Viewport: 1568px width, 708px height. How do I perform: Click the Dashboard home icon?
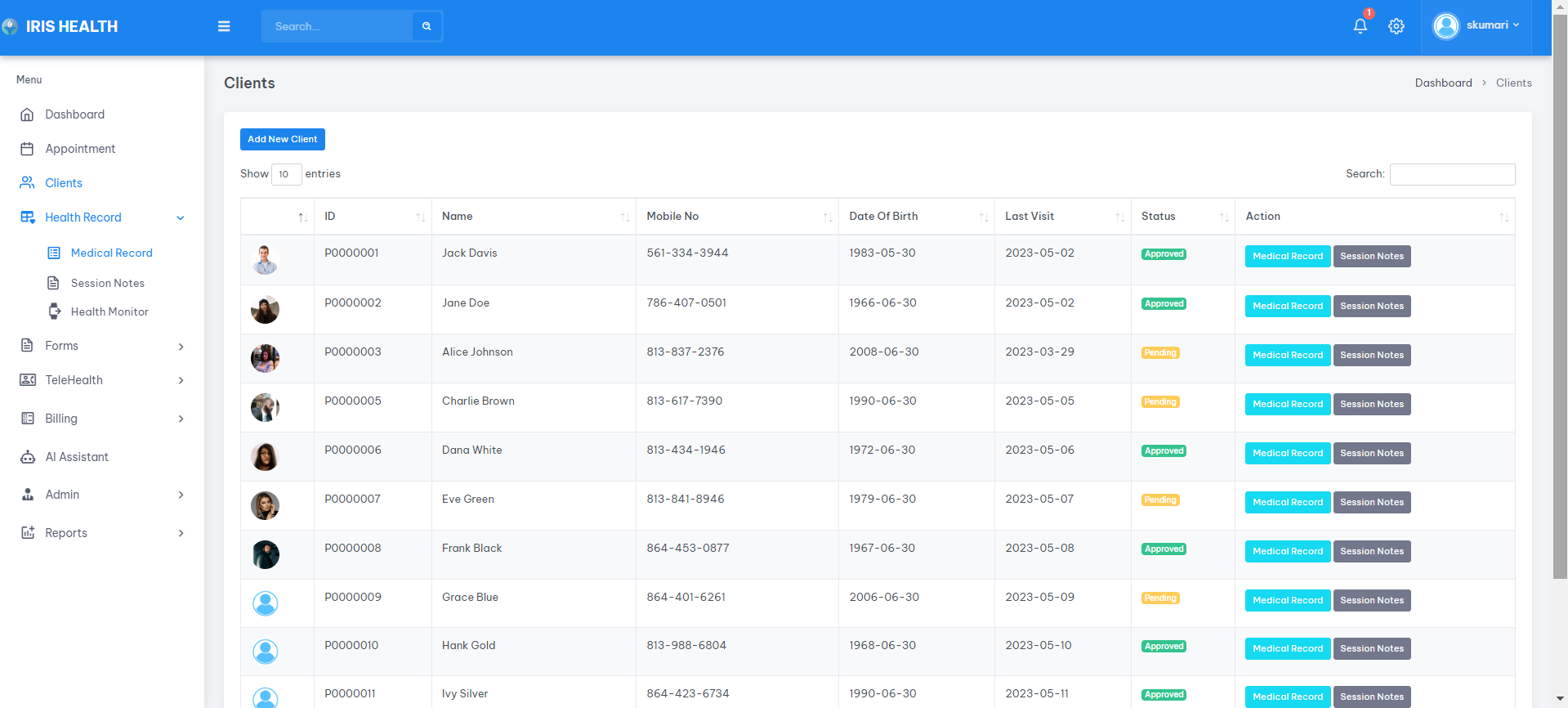[27, 114]
